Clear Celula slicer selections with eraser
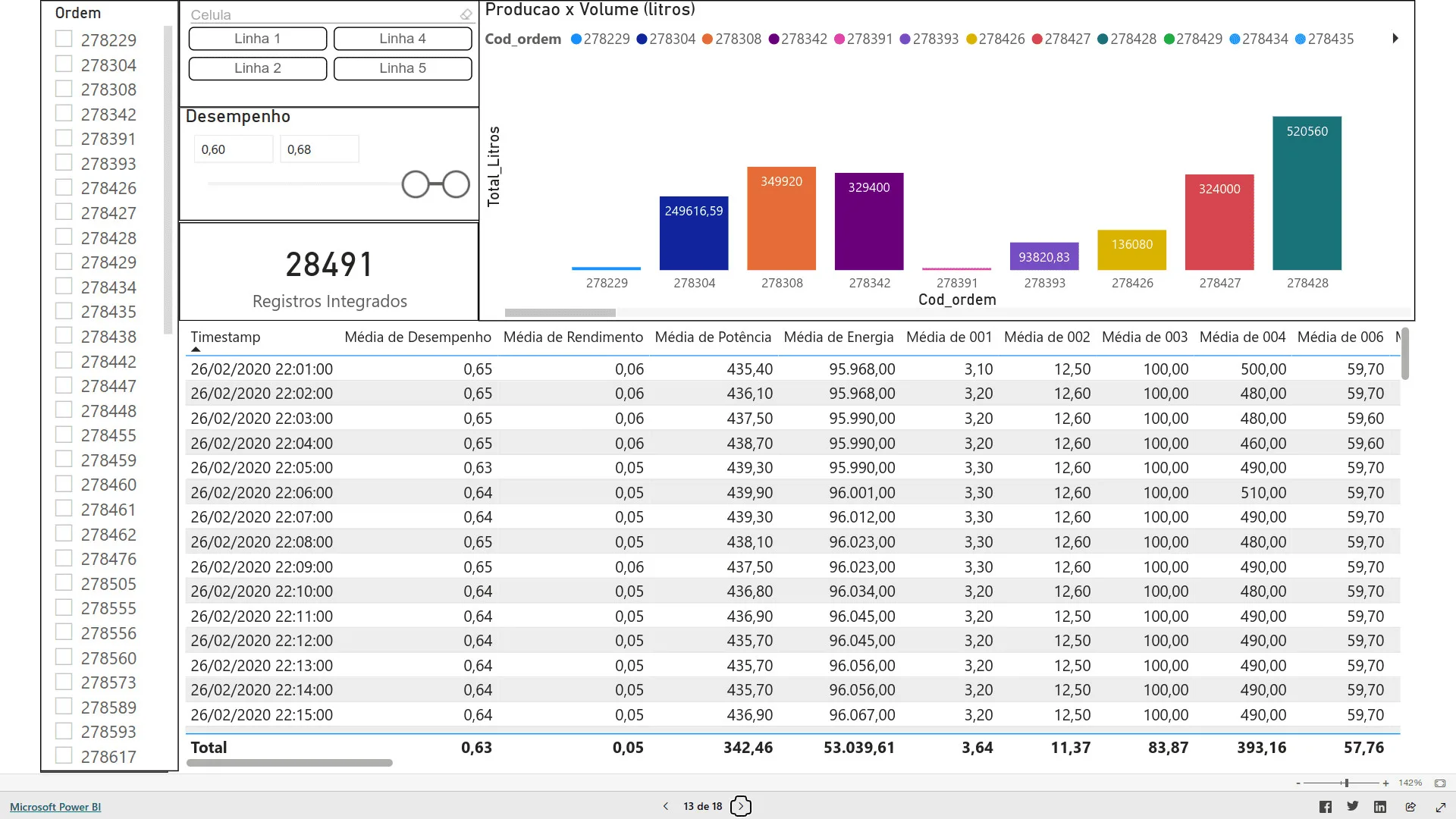The height and width of the screenshot is (819, 1456). 466,14
